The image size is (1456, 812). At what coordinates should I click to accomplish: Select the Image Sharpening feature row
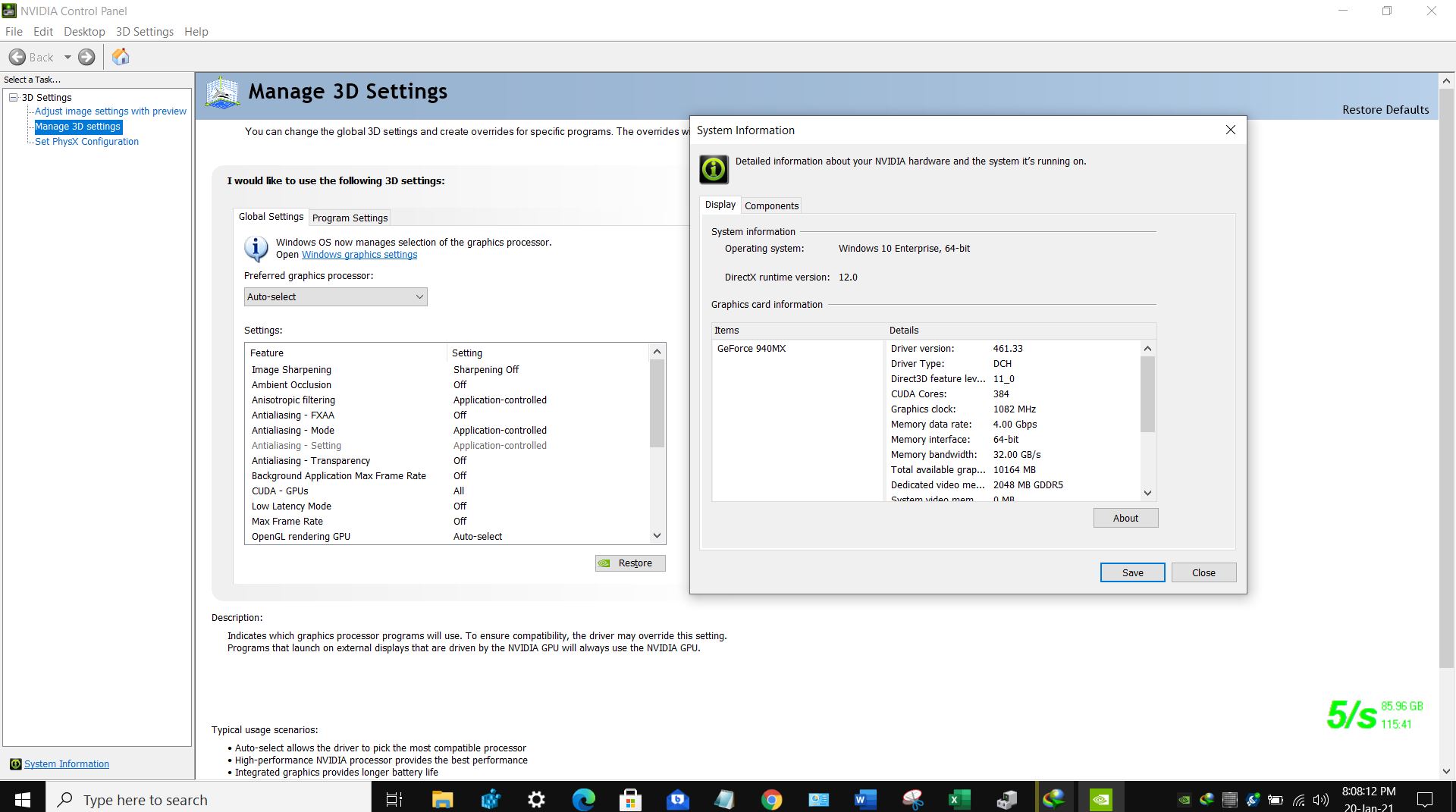(x=447, y=370)
